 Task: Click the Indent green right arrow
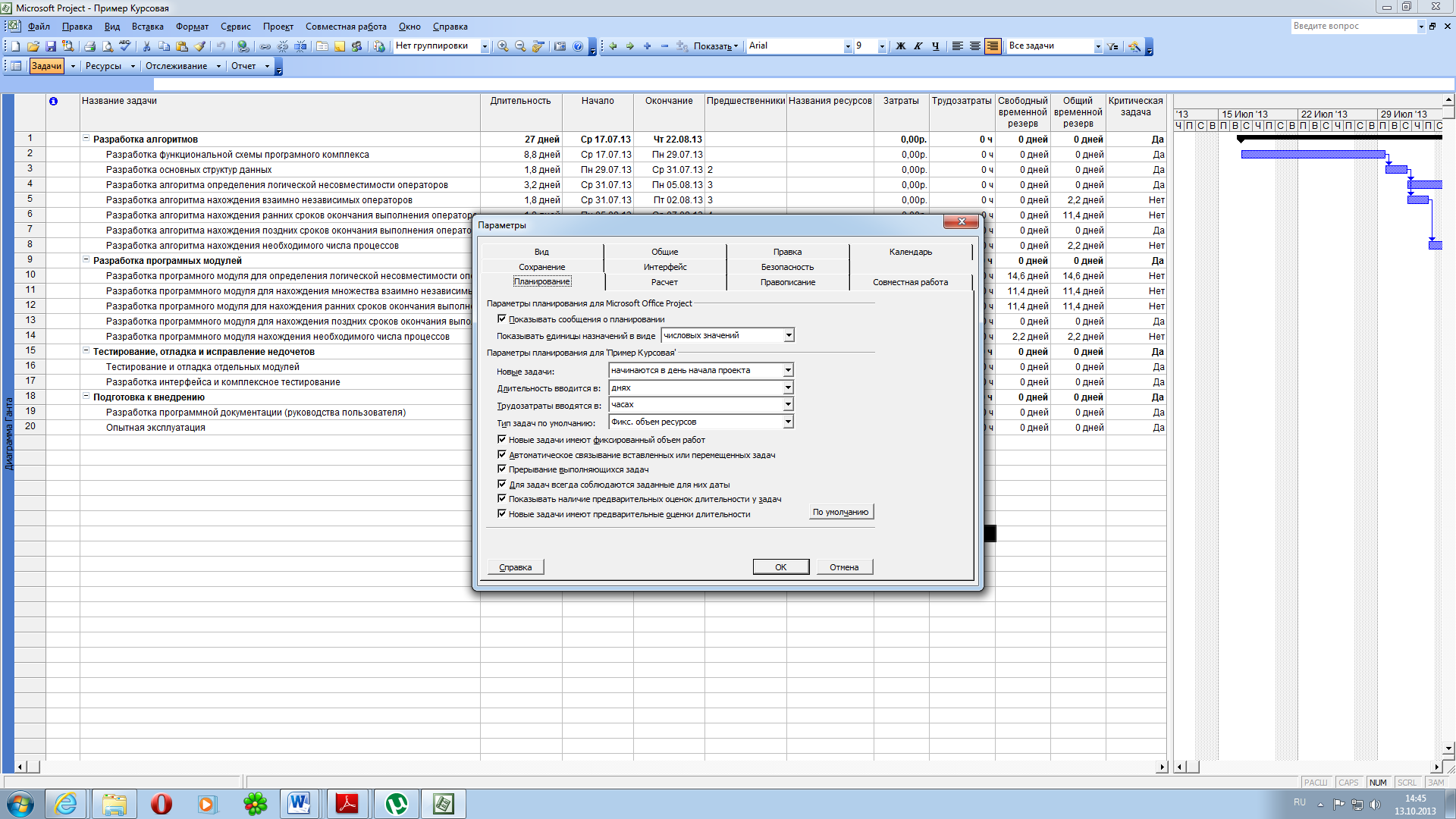tap(630, 46)
